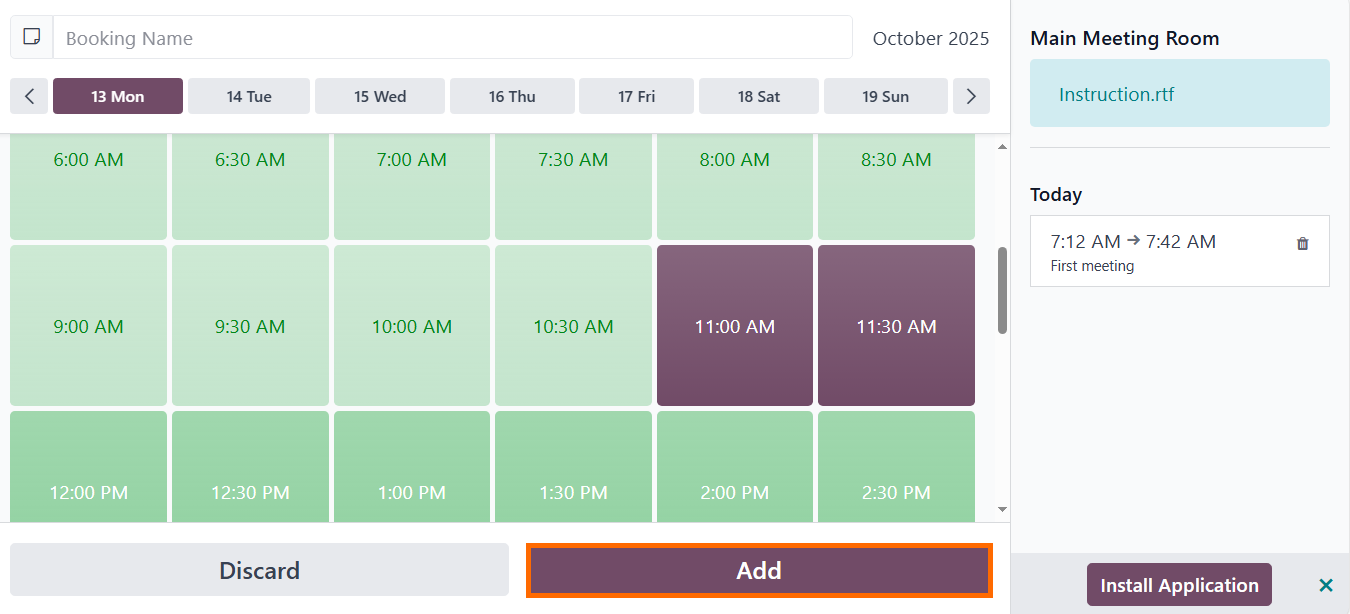Deselect the 11:00 AM time slot
1350x614 pixels.
tap(734, 326)
